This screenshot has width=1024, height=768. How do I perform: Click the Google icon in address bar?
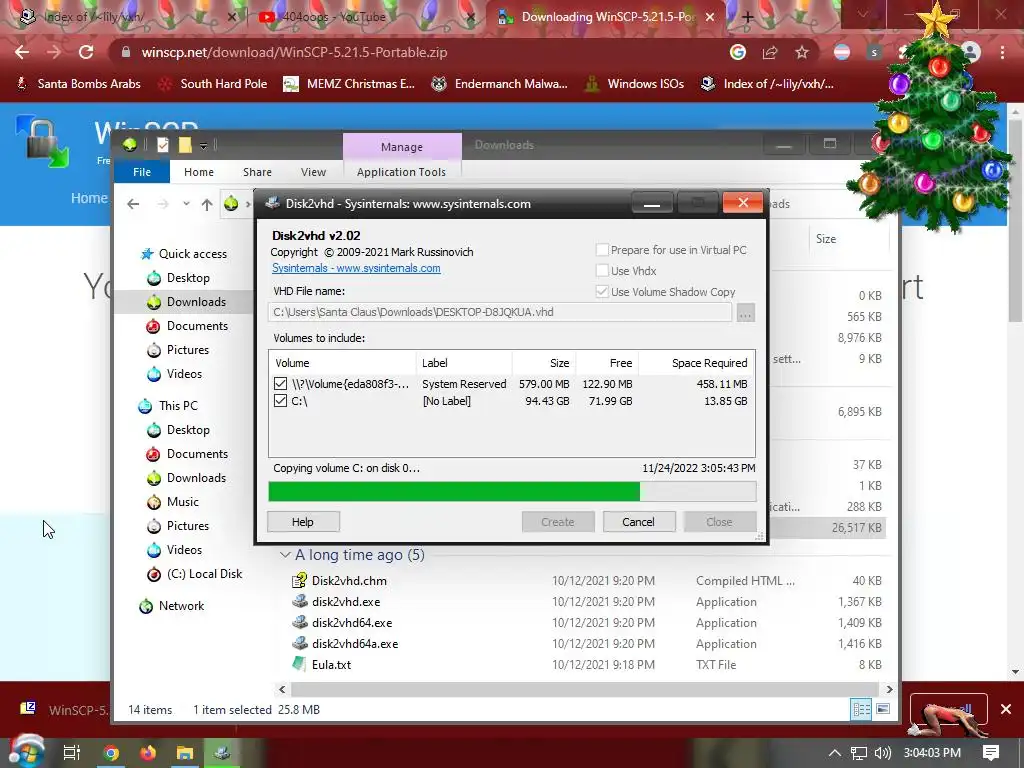tap(738, 52)
